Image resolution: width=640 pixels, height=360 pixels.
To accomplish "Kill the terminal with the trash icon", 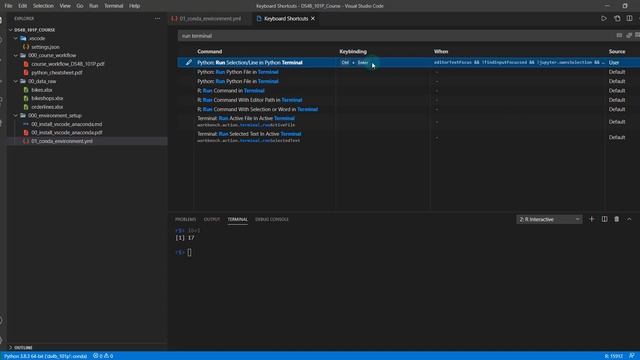I will (x=617, y=219).
